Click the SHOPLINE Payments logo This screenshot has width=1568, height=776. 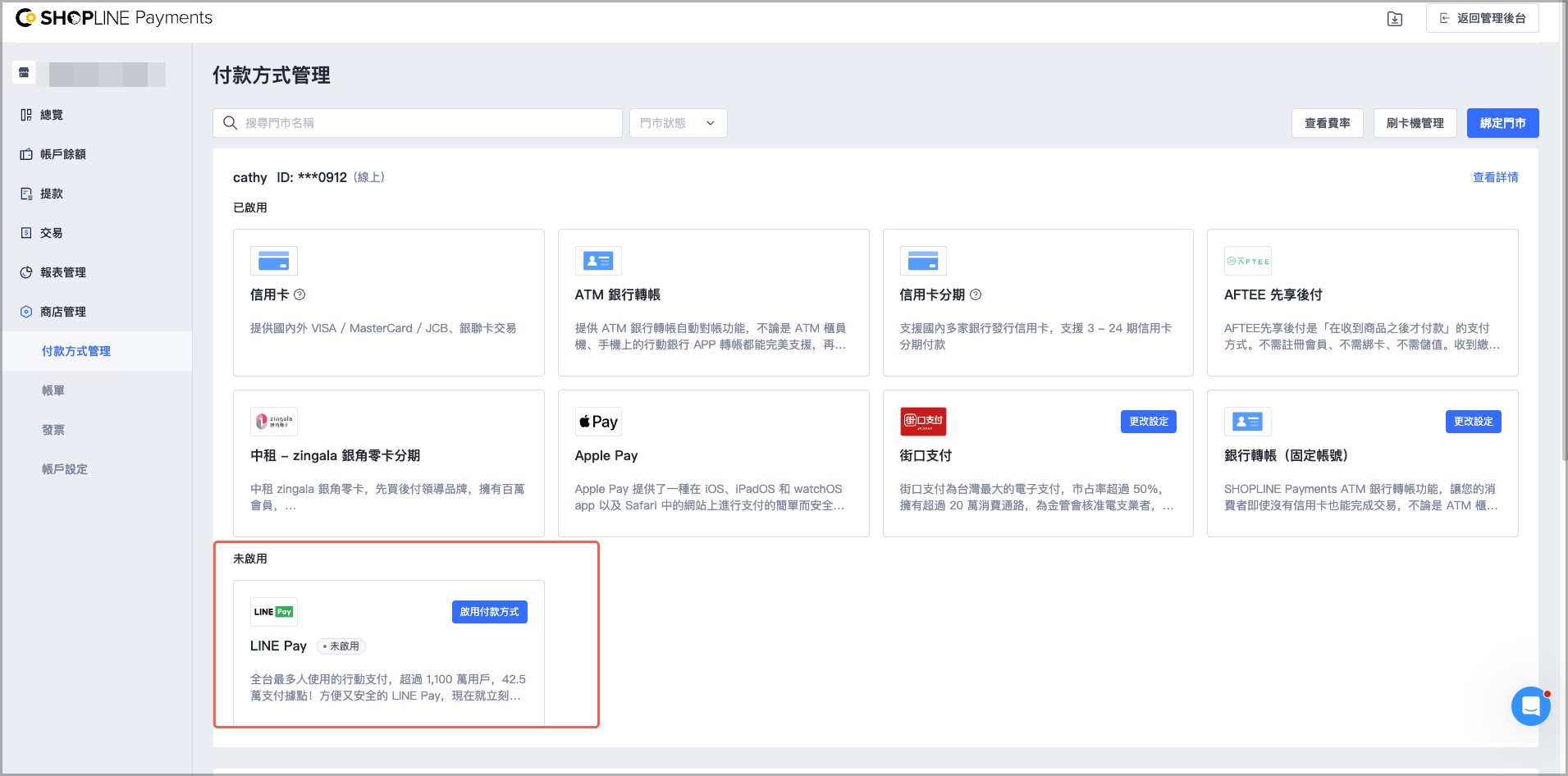[114, 18]
